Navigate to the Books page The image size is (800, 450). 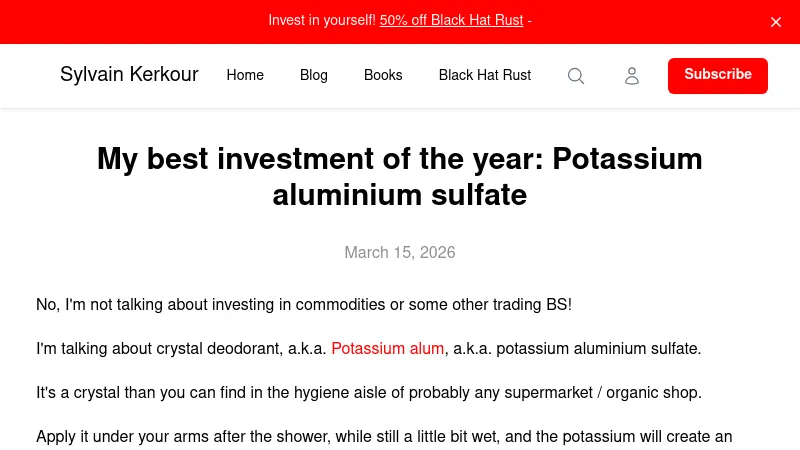point(383,76)
